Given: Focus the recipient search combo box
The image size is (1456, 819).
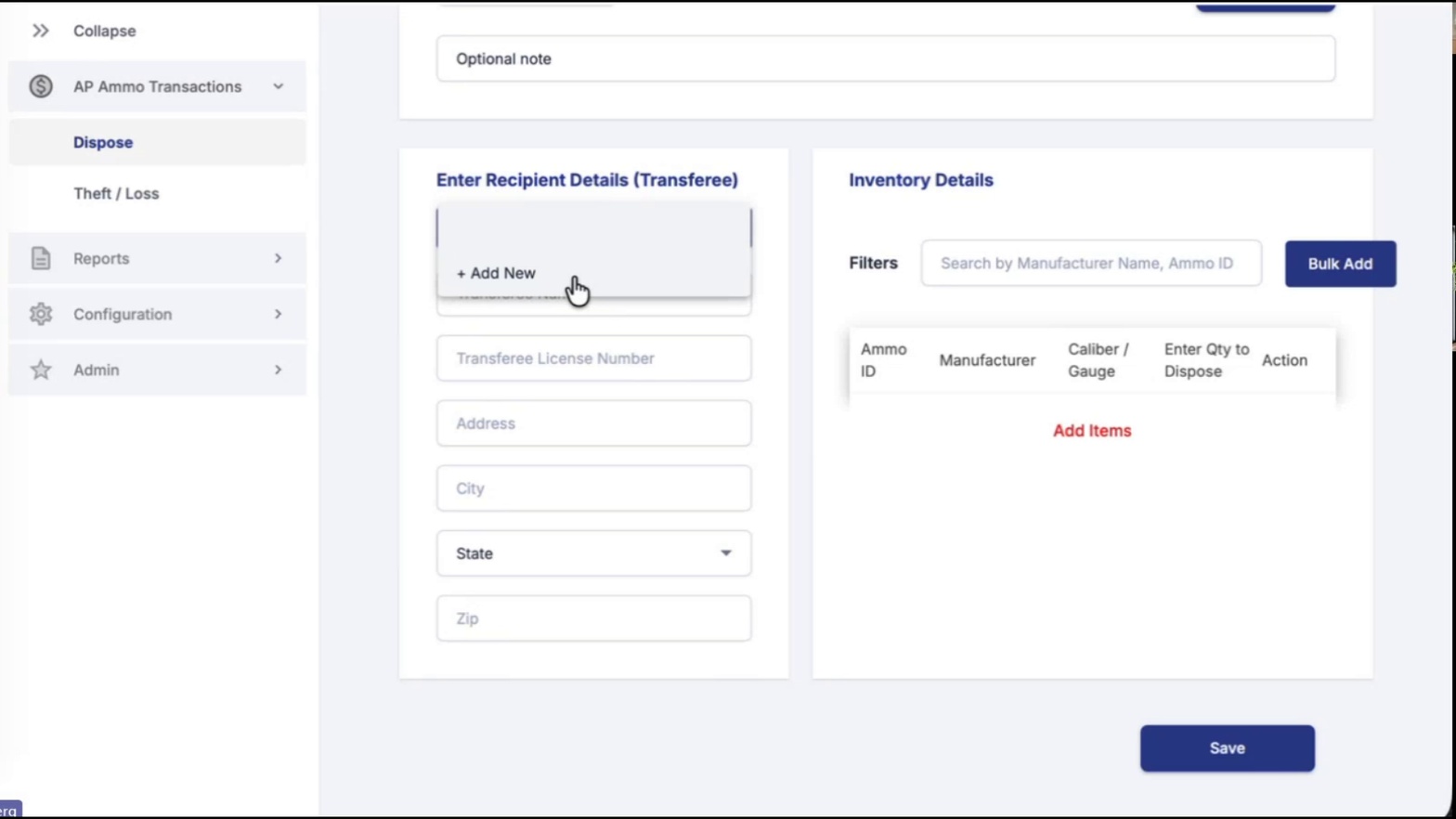Looking at the screenshot, I should coord(593,227).
